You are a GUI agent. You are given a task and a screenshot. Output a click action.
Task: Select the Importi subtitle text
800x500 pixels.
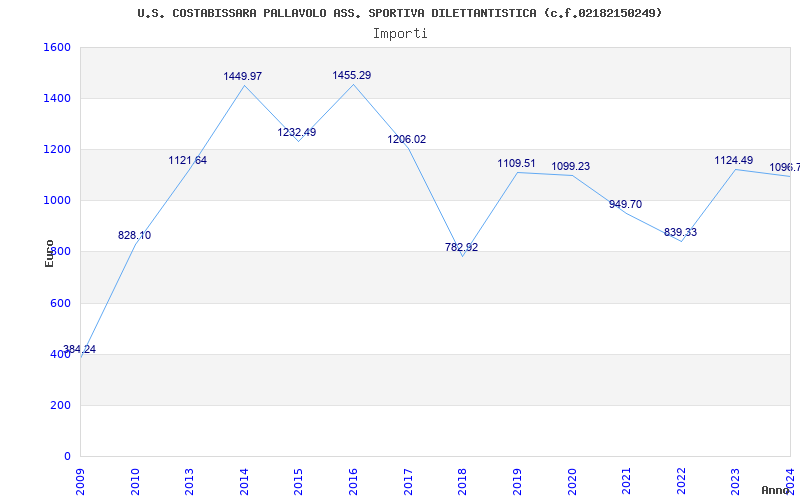[400, 34]
